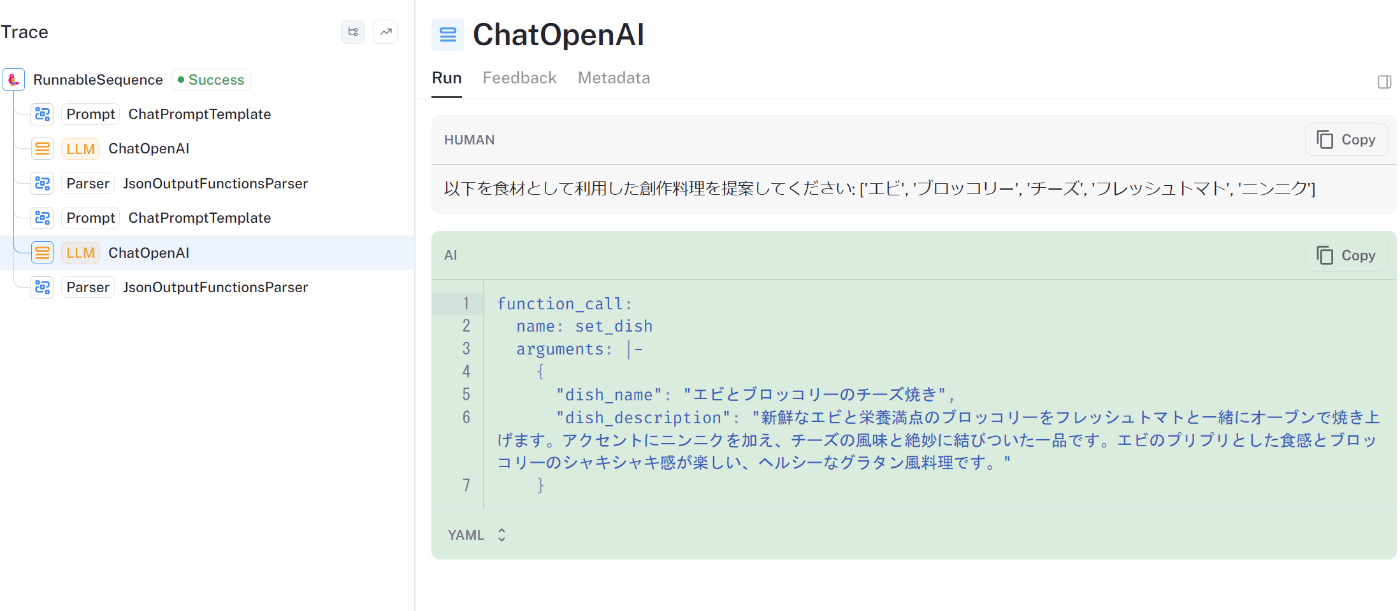
Task: Select first ChatPromptTemplate in trace tree
Action: click(200, 114)
